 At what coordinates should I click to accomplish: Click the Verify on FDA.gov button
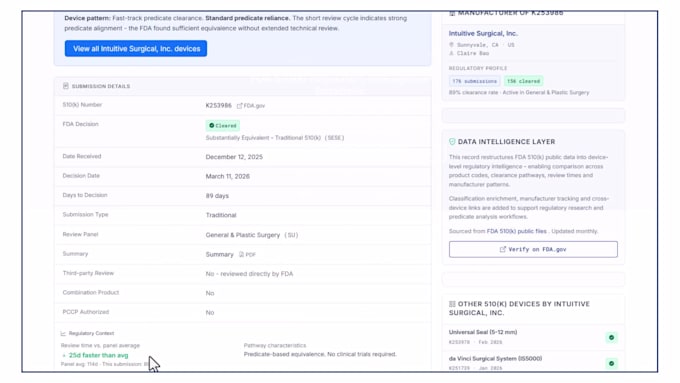[533, 249]
